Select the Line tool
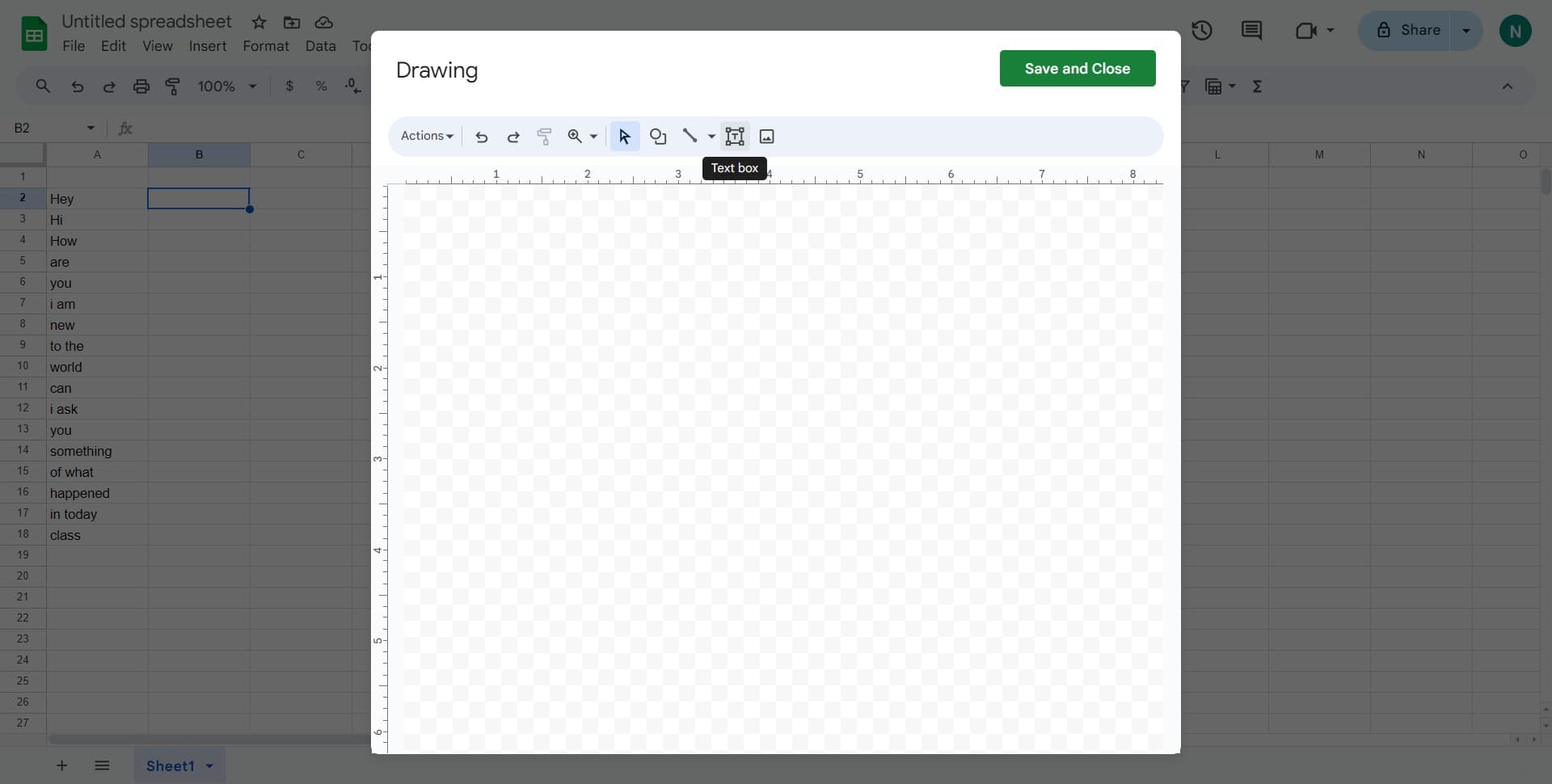The height and width of the screenshot is (784, 1552). pyautogui.click(x=690, y=136)
